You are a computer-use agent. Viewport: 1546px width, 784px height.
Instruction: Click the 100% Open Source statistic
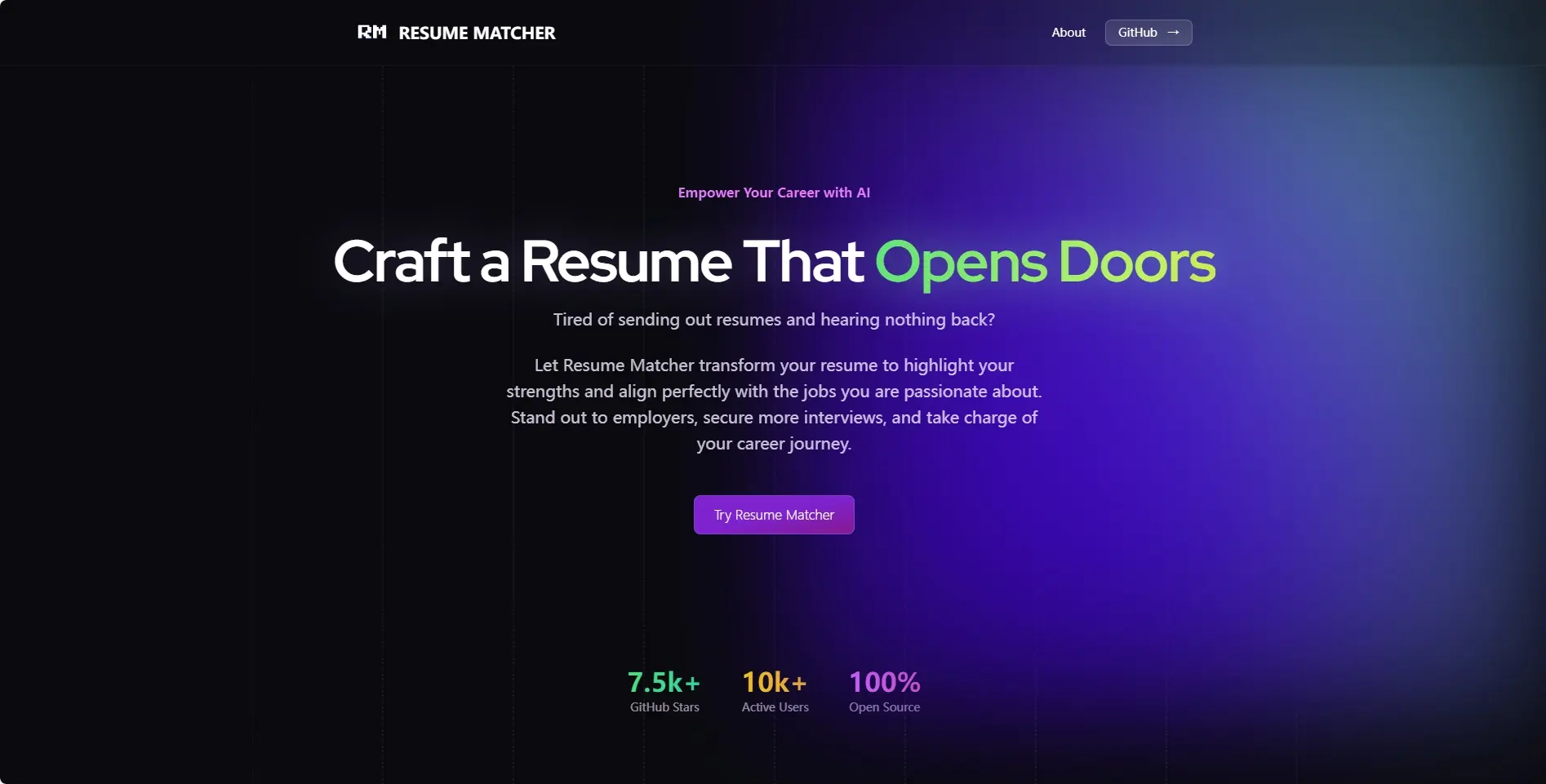pyautogui.click(x=884, y=682)
